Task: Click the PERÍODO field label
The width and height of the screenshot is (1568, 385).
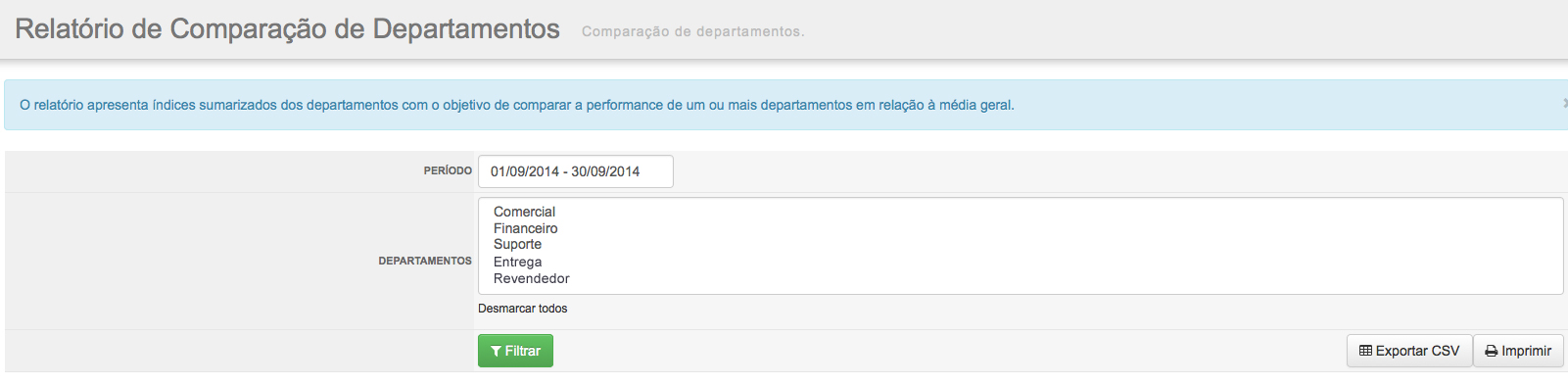Action: click(448, 170)
